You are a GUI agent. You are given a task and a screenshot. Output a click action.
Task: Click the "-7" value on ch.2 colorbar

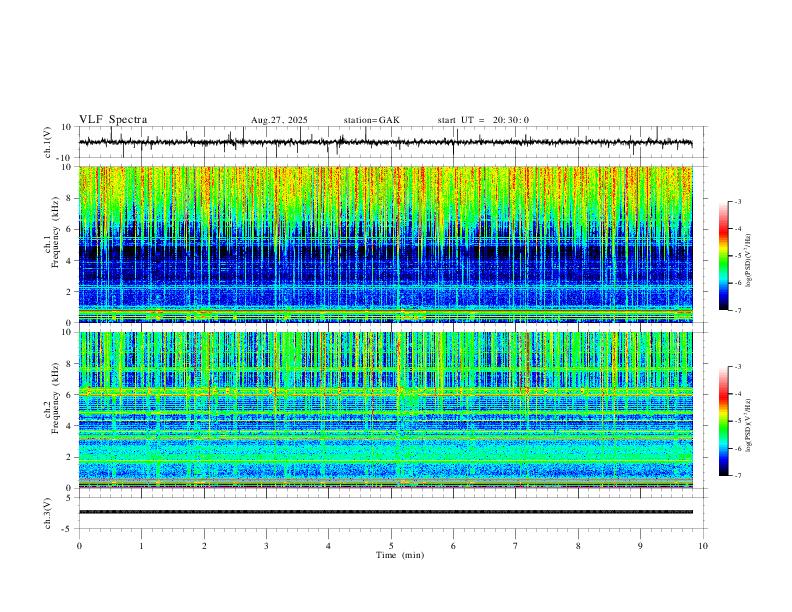click(x=738, y=476)
